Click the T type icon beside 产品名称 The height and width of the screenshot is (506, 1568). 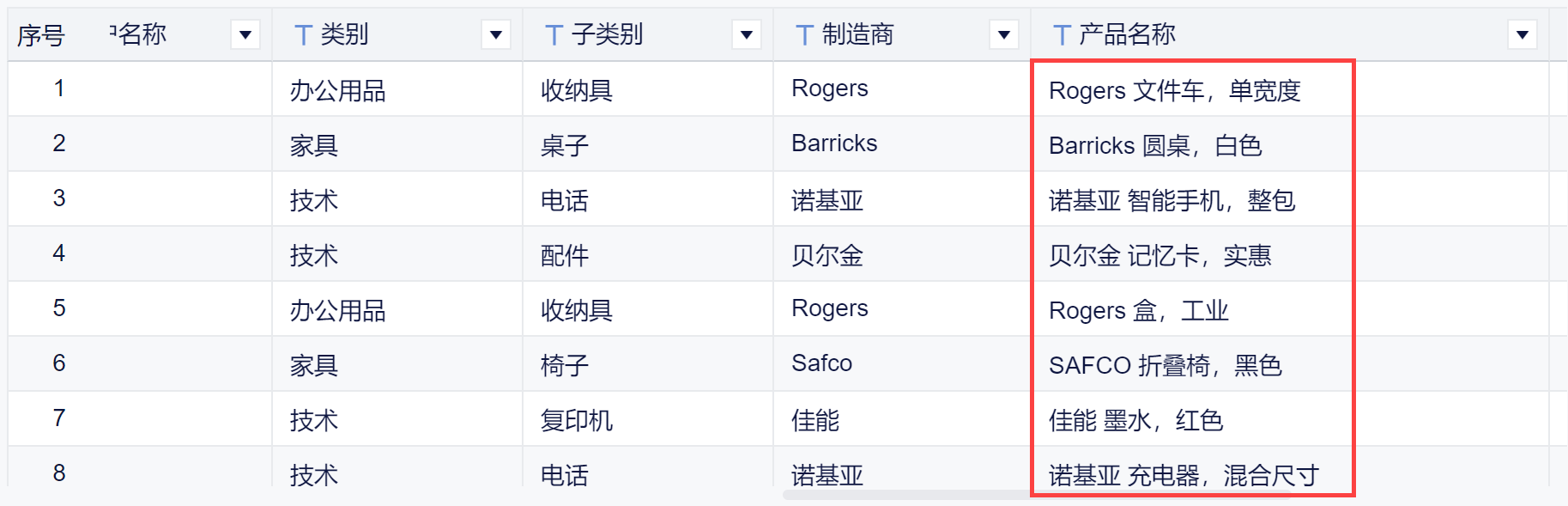point(1062,35)
